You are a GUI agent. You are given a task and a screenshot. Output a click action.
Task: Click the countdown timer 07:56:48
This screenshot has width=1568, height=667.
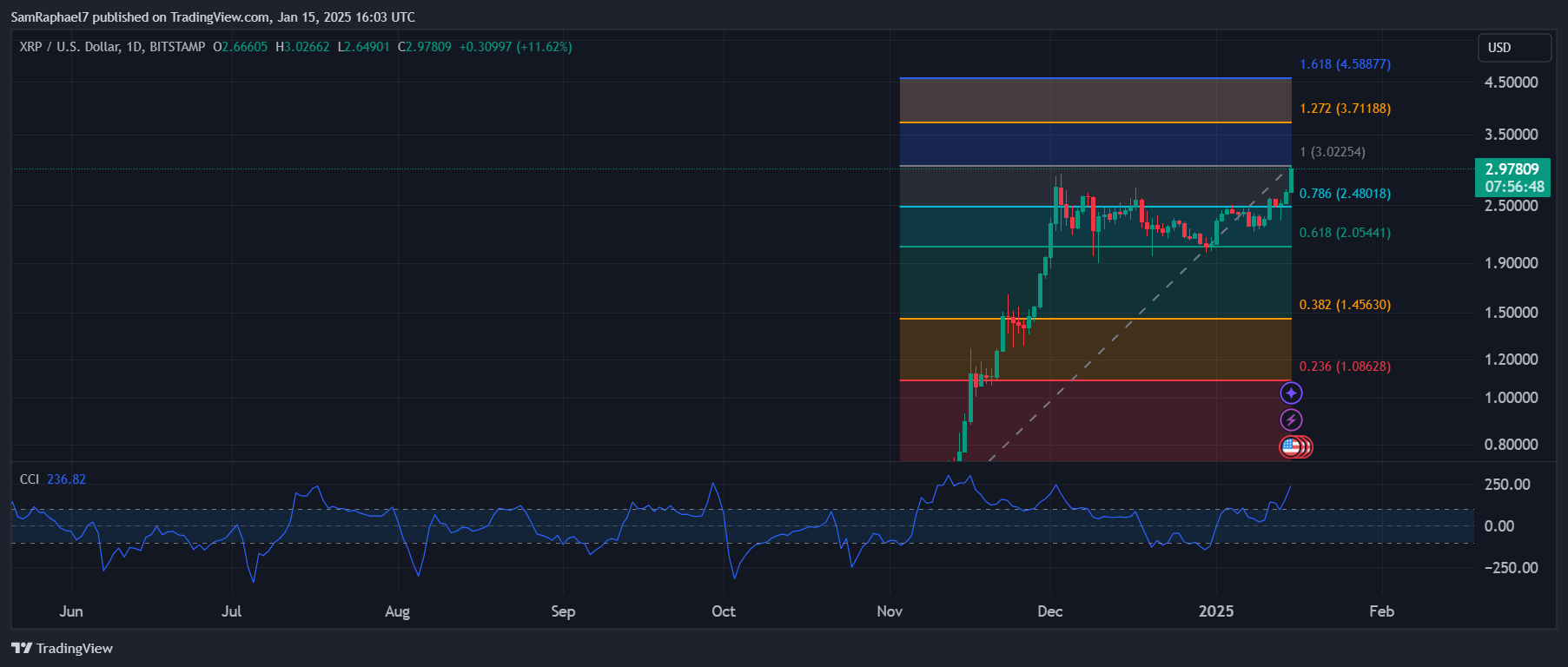click(1514, 187)
